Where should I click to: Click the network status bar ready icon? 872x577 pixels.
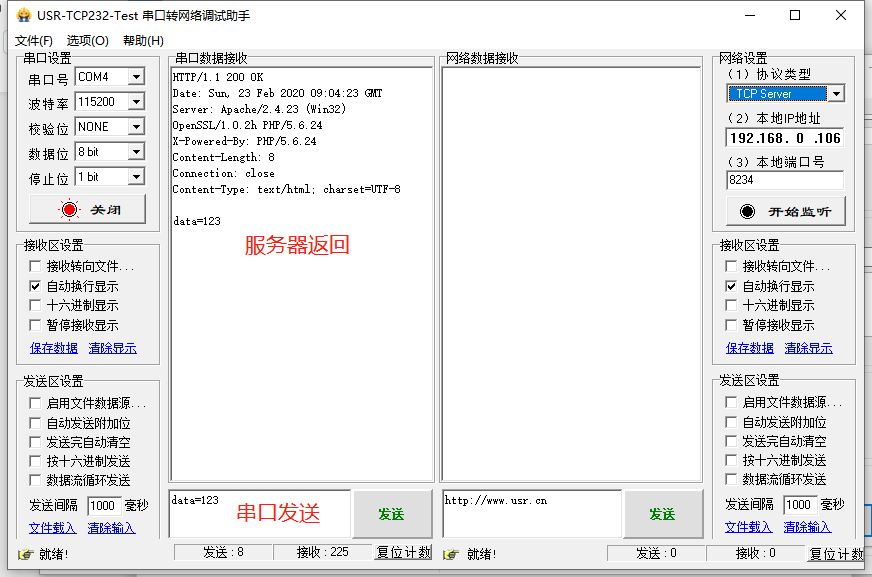[x=451, y=554]
